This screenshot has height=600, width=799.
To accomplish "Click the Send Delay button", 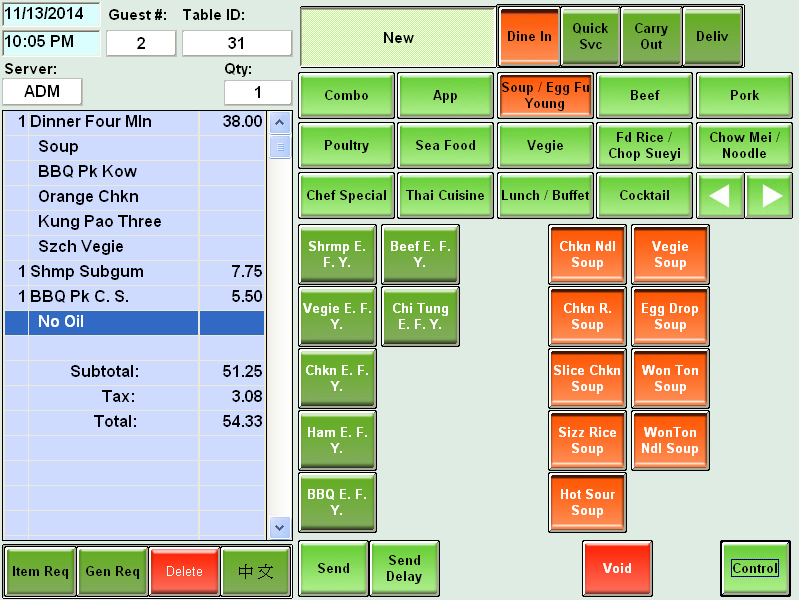I will [404, 569].
